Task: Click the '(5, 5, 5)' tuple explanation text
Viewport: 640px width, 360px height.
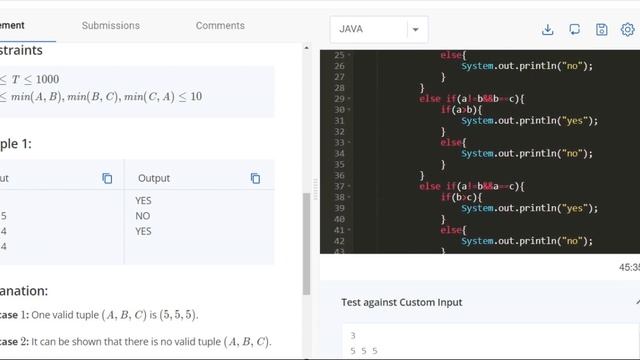Action: point(178,315)
